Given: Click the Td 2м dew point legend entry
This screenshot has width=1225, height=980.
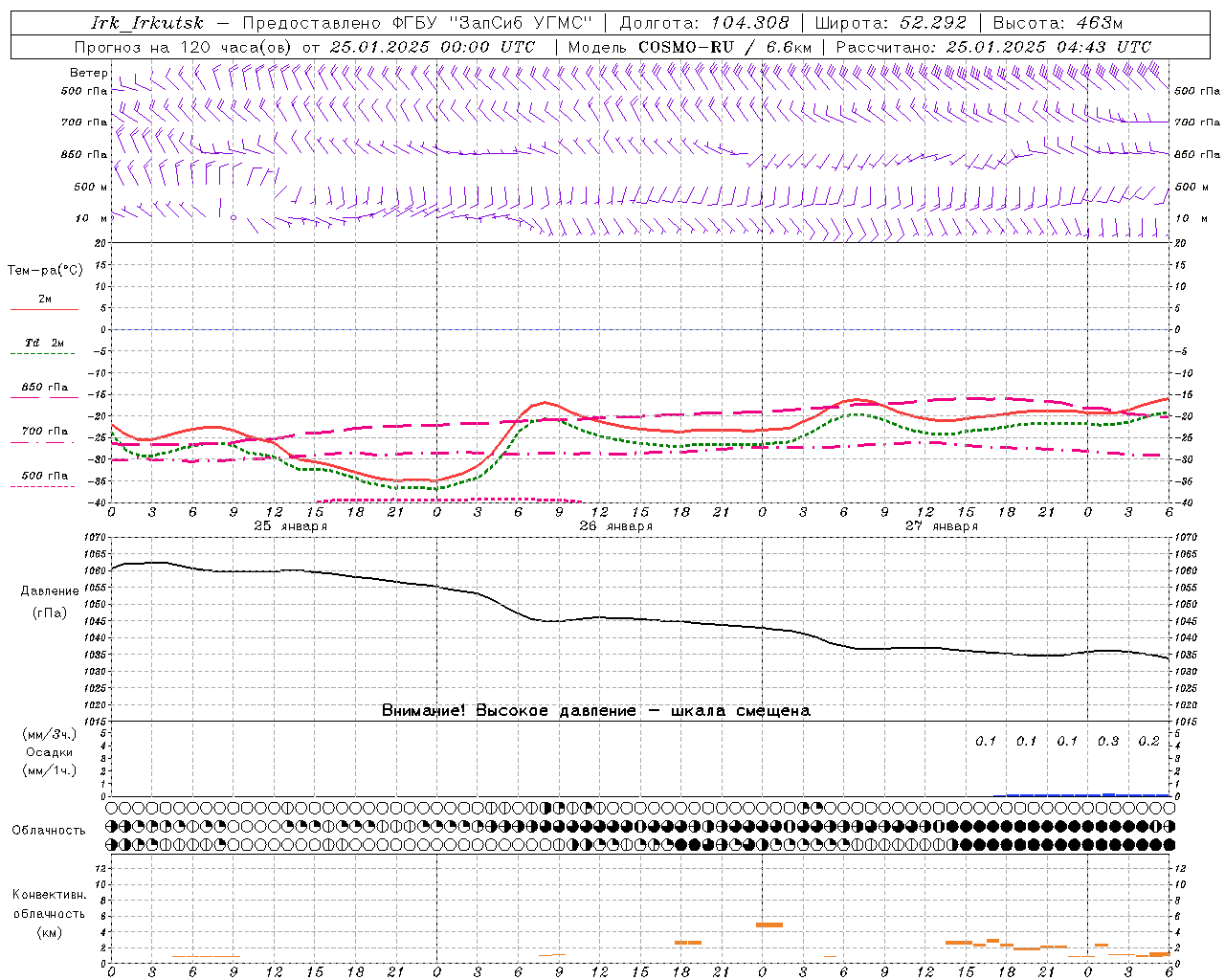Looking at the screenshot, I should tap(44, 343).
